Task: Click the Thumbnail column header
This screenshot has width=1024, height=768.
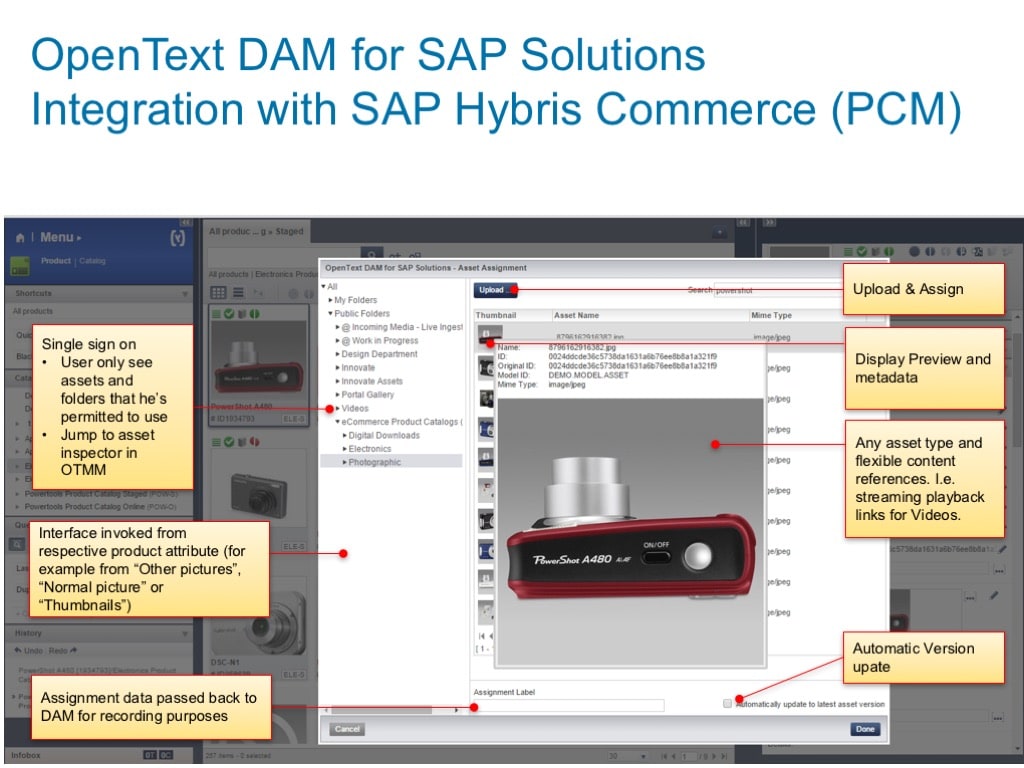Action: coord(496,315)
